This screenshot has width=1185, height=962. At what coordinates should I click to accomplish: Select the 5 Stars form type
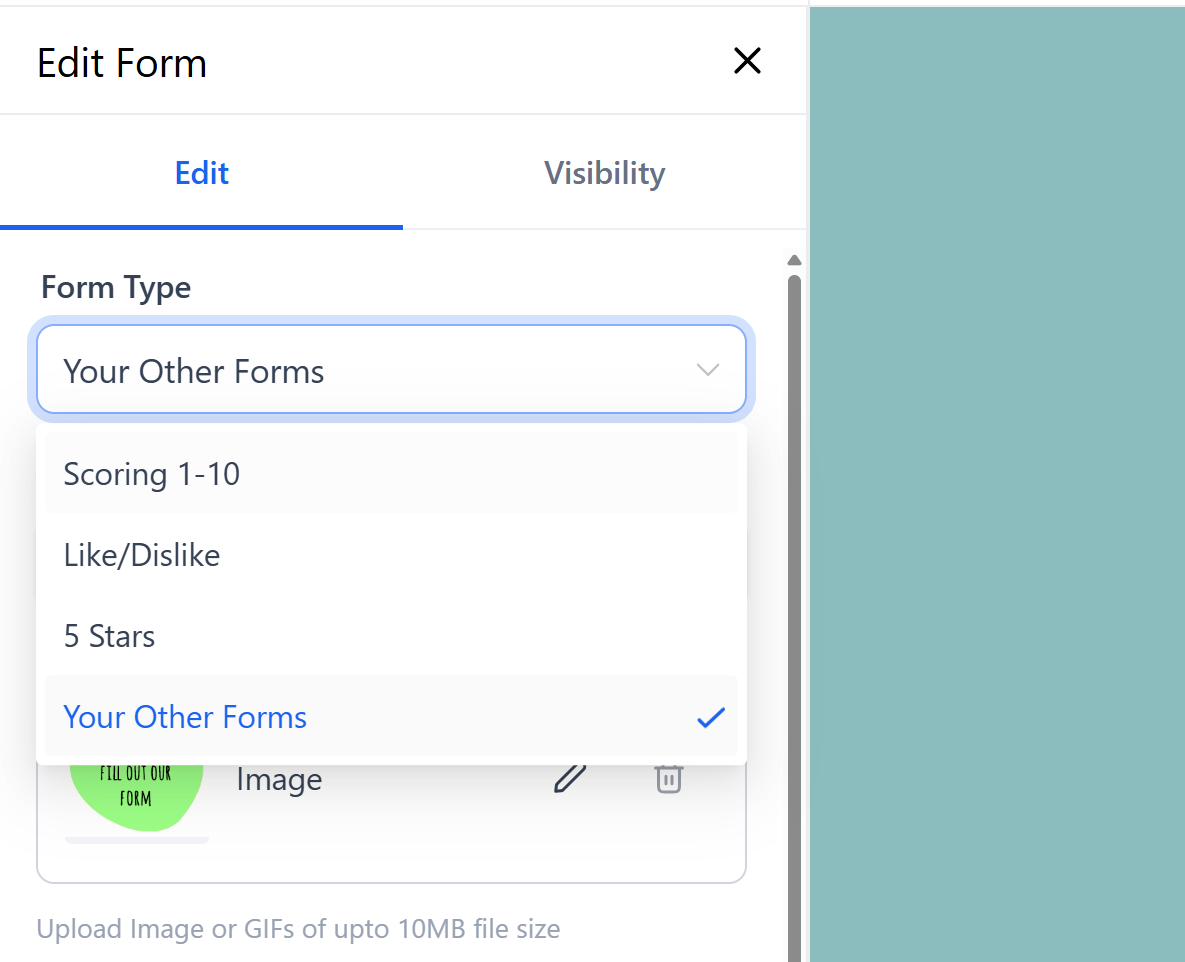pos(109,636)
